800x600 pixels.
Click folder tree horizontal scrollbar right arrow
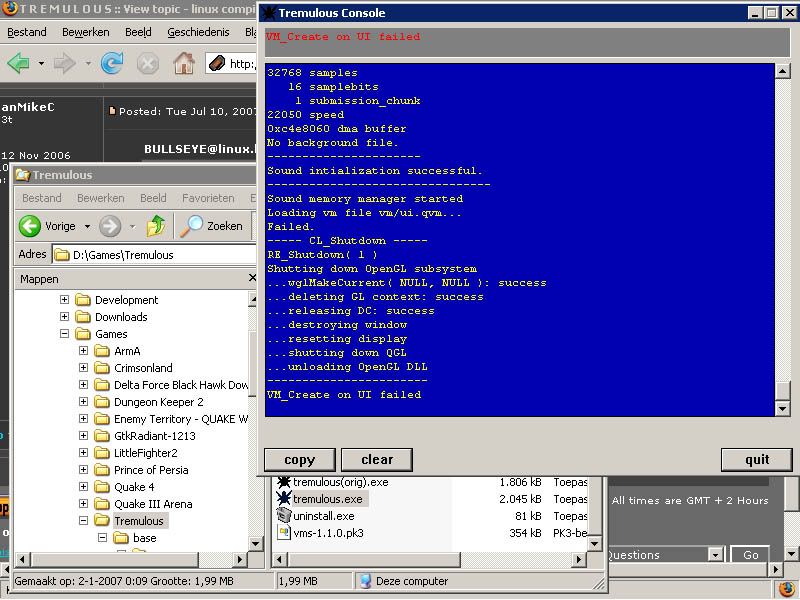point(239,559)
